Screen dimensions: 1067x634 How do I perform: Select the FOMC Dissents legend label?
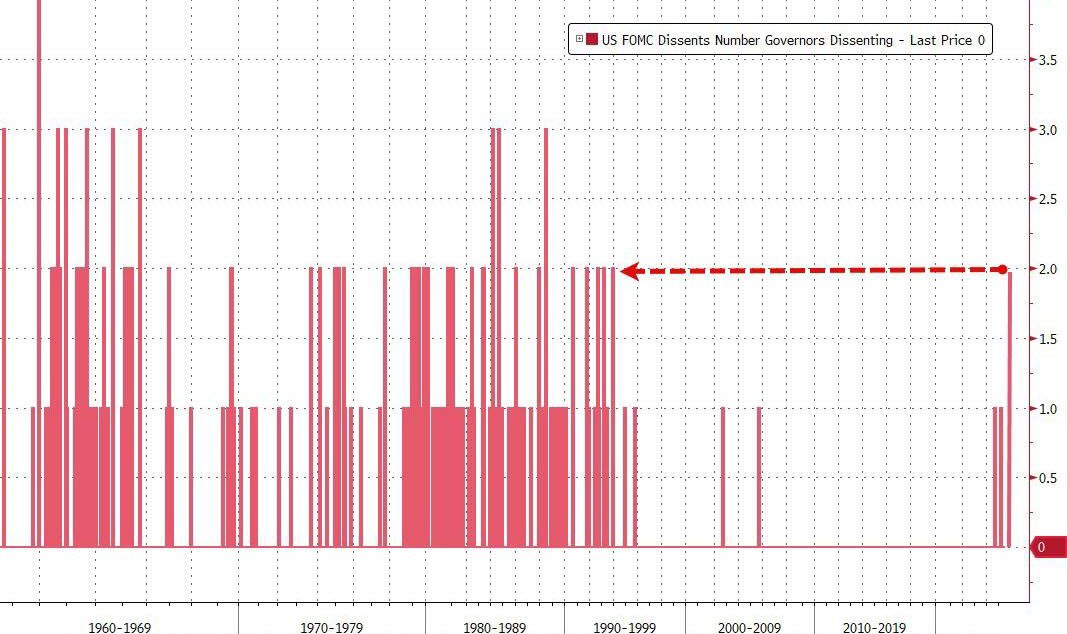[793, 40]
